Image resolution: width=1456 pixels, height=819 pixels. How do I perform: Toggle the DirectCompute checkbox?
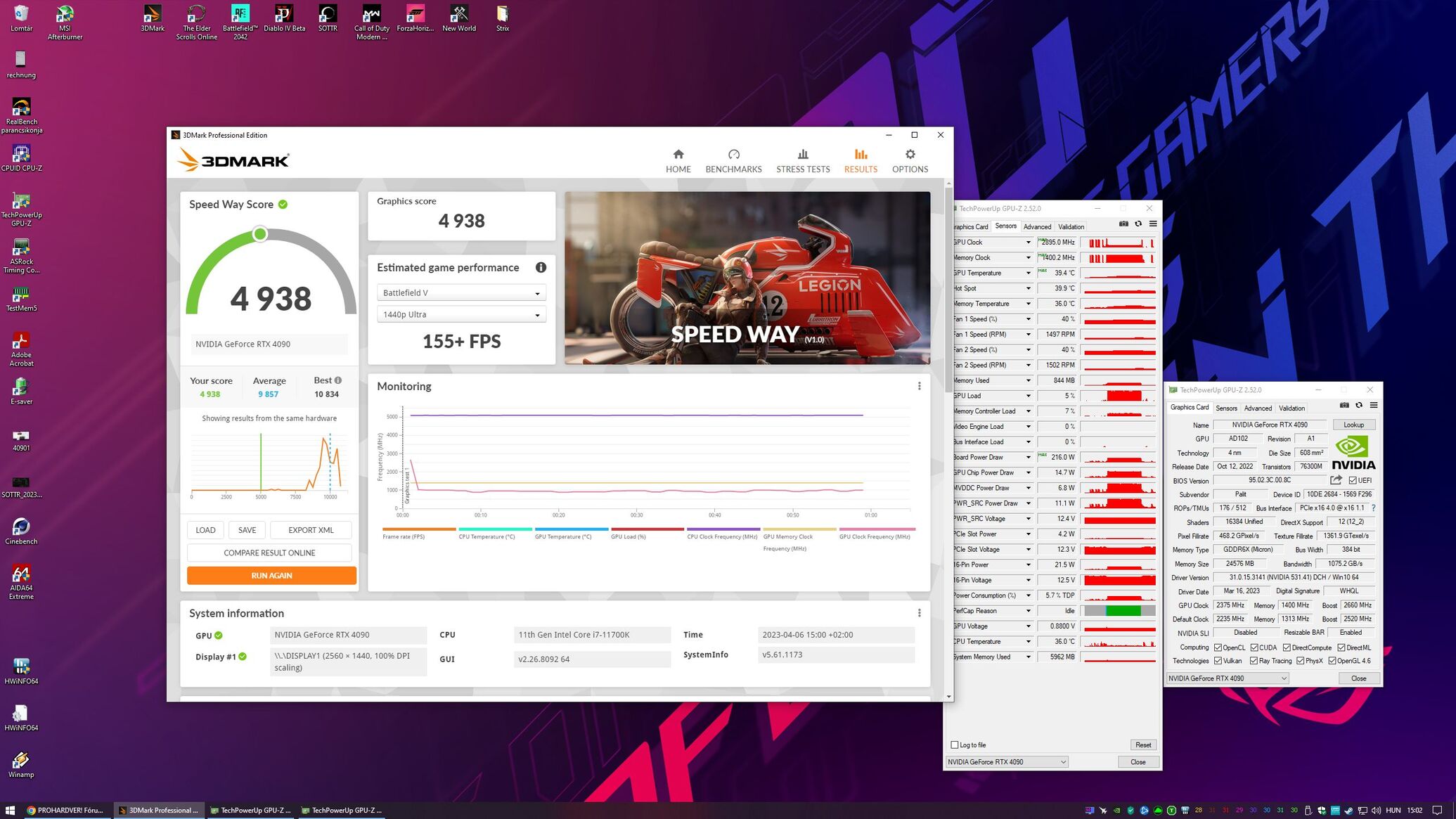coord(1287,648)
